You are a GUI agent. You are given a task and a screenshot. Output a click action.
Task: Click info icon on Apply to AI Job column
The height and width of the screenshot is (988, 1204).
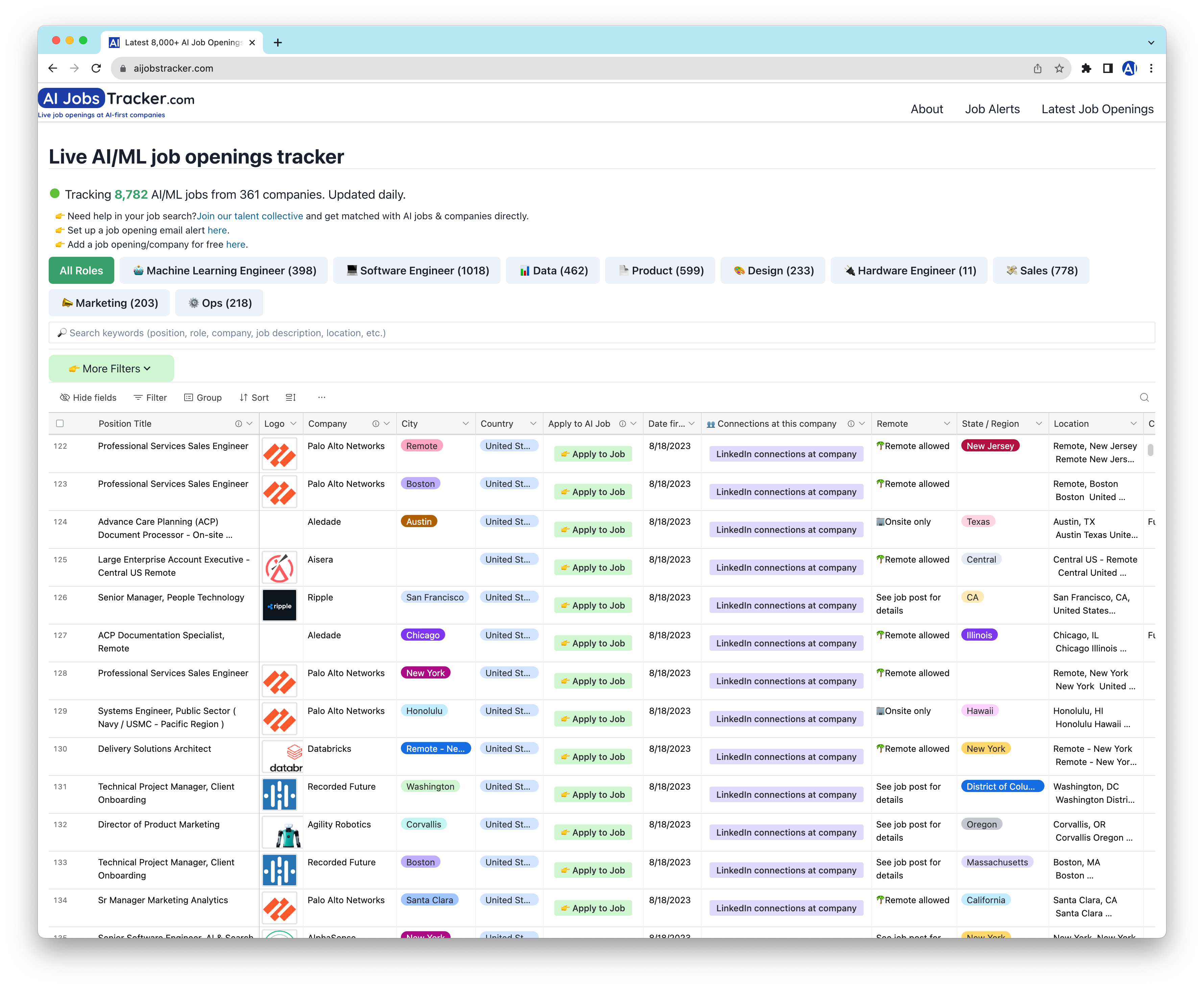(x=622, y=423)
